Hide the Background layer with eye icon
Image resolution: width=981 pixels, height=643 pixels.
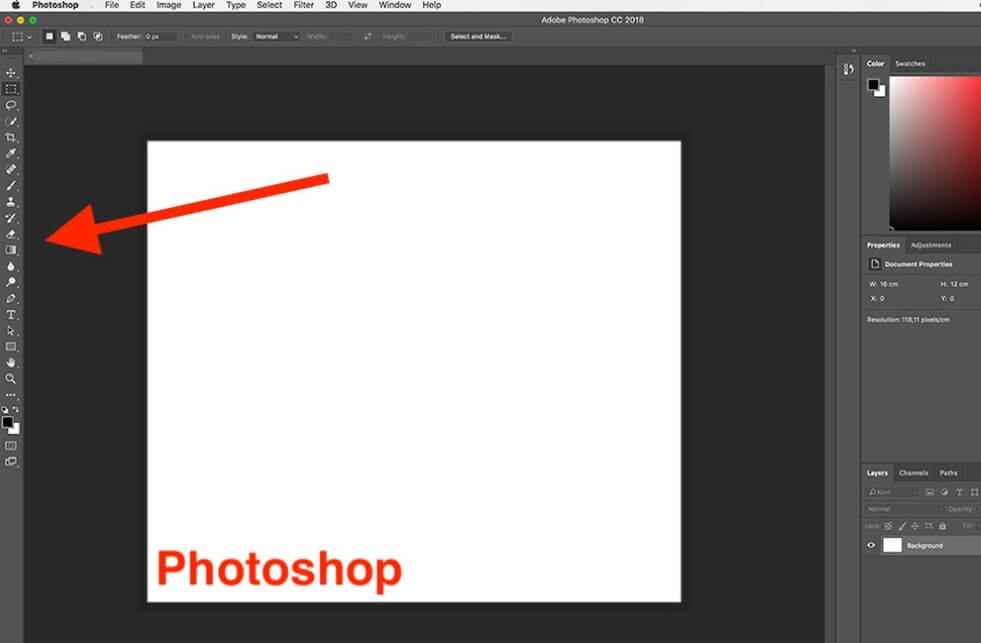coord(871,545)
